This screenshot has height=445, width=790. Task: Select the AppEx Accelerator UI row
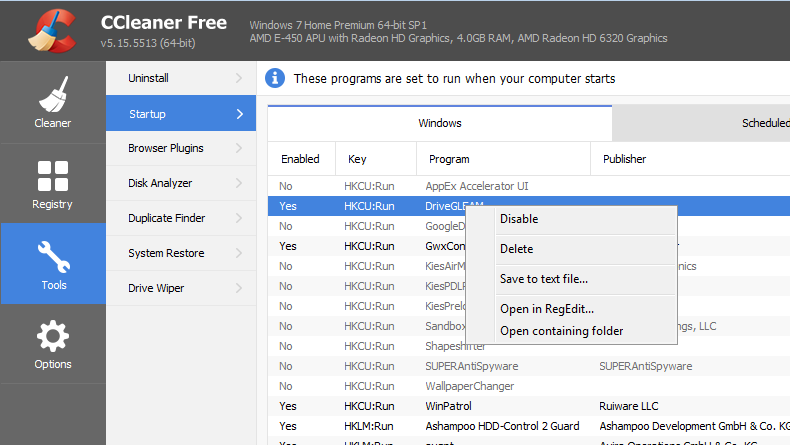coord(529,186)
